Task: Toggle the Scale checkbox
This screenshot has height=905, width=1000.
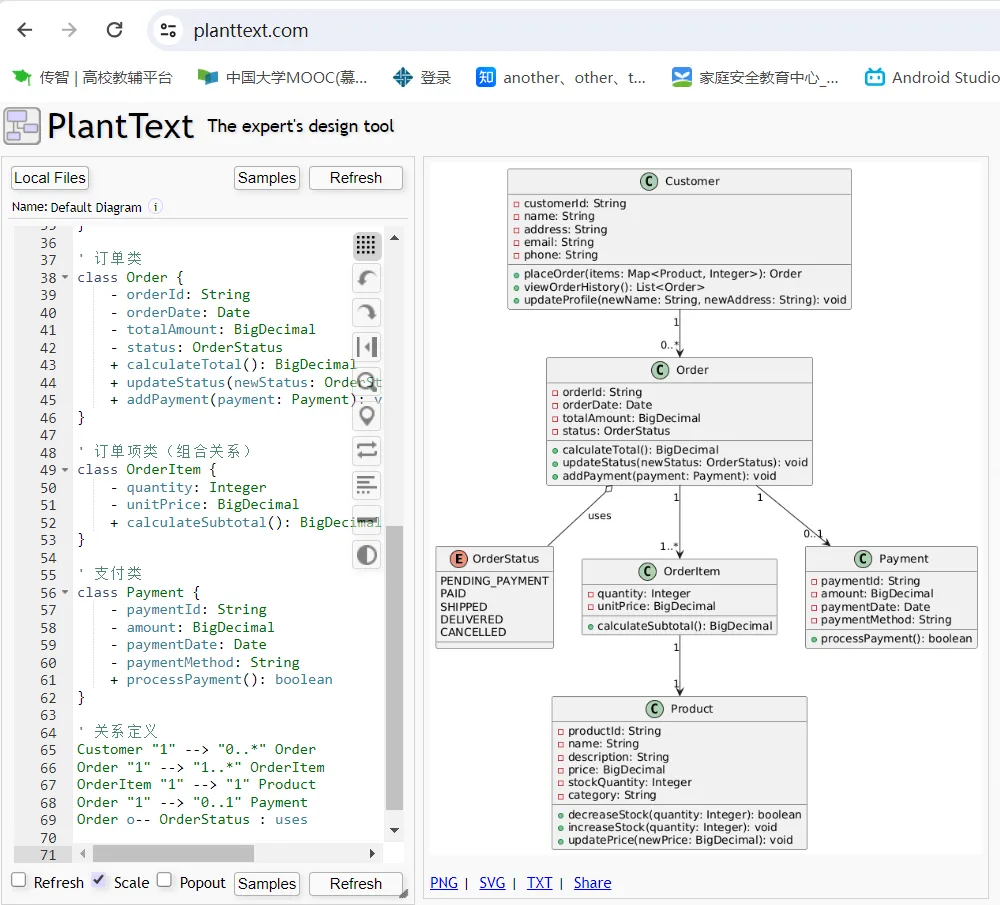Action: pyautogui.click(x=98, y=880)
